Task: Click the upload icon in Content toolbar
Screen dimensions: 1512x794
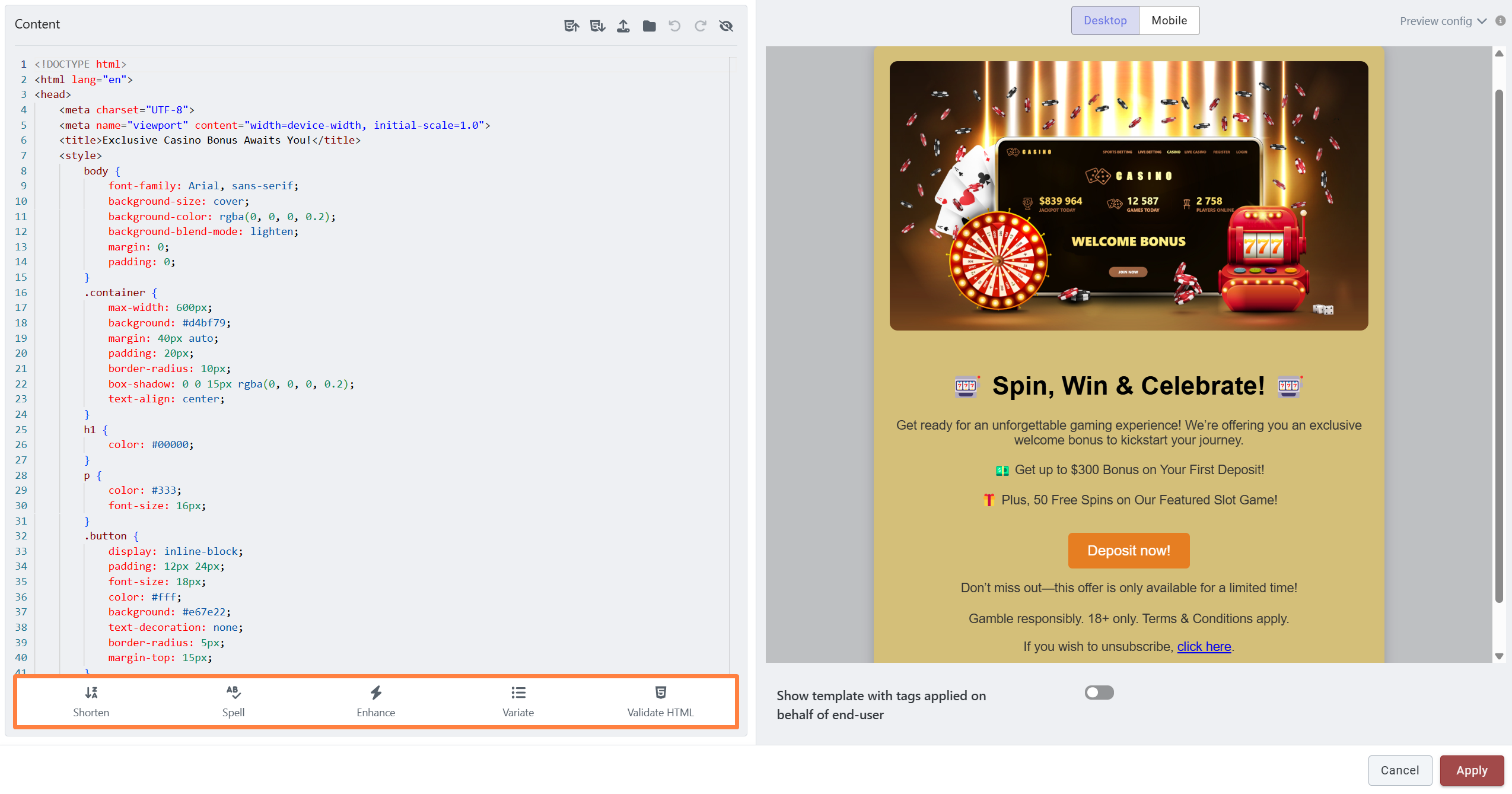Action: coord(623,26)
